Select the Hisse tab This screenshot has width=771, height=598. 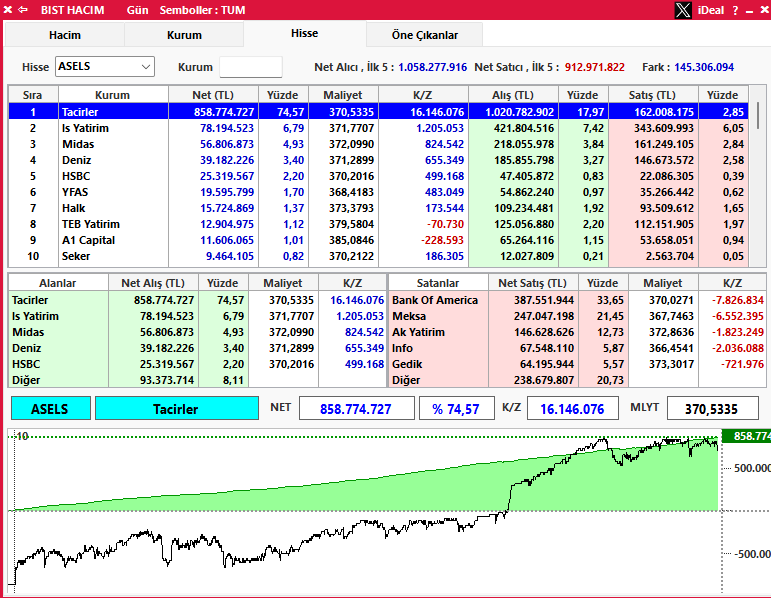304,33
